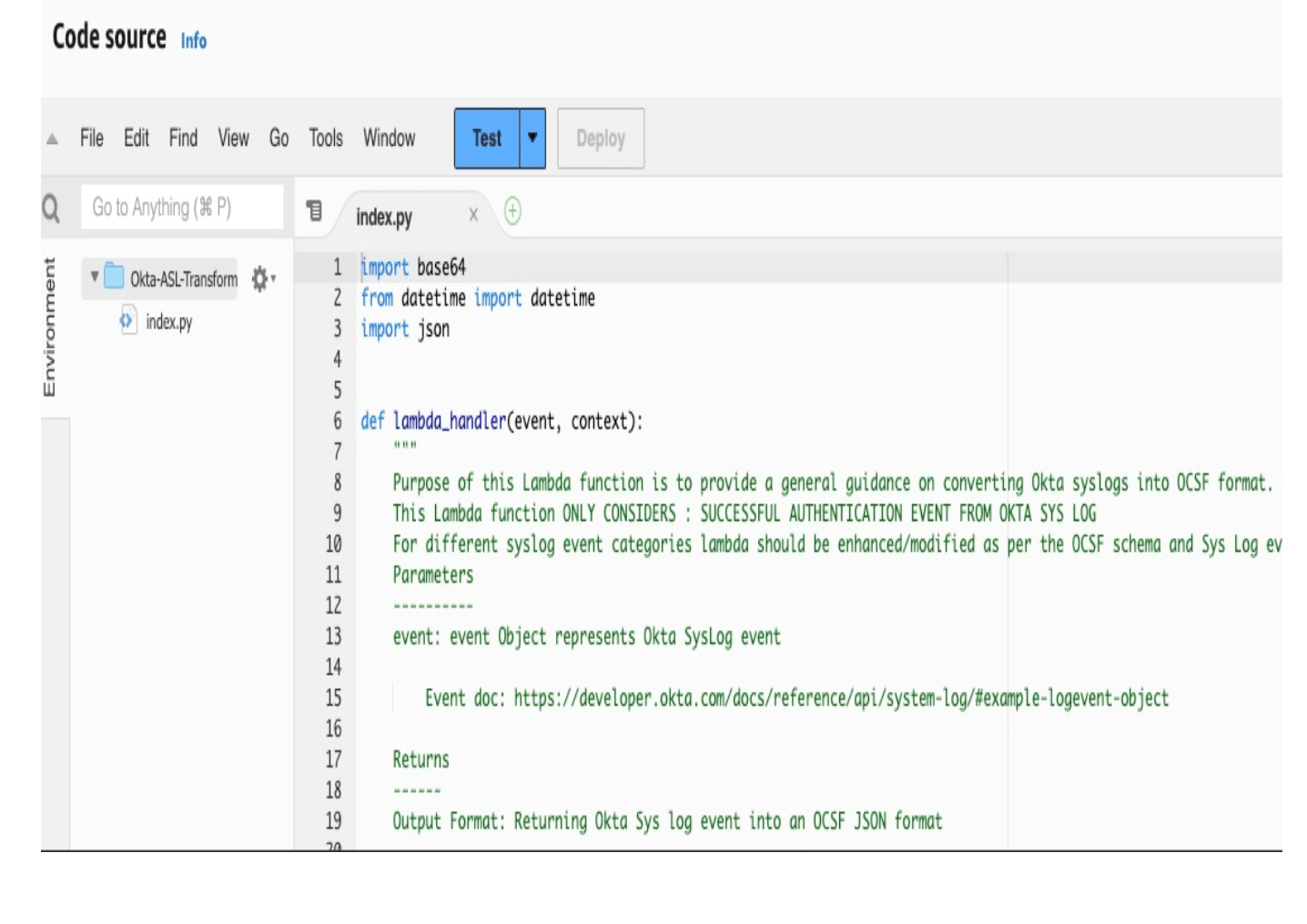
Task: Open the environment gear settings icon
Action: [260, 279]
